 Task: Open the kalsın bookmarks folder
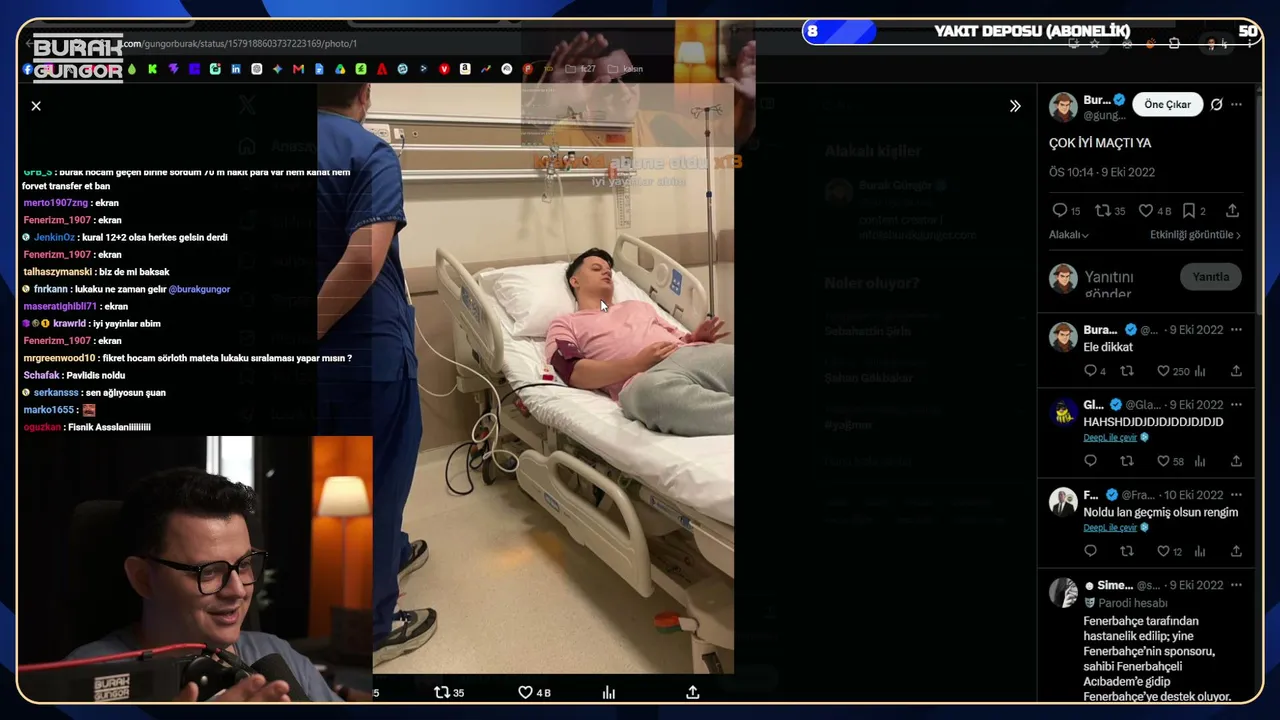click(625, 69)
